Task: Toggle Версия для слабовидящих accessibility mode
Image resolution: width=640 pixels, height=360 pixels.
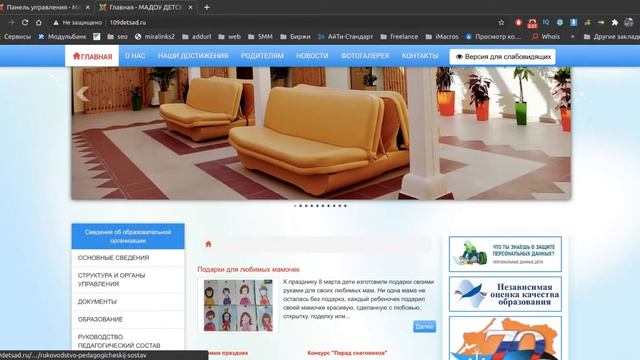Action: pos(503,57)
